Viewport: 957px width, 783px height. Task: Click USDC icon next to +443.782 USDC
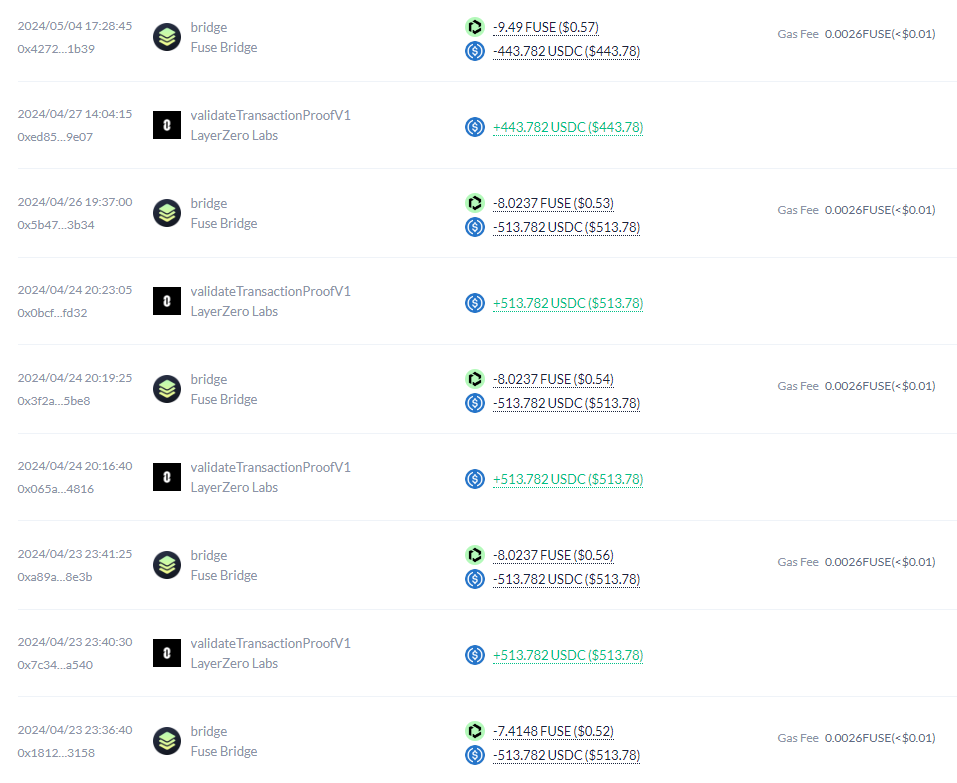[x=475, y=127]
